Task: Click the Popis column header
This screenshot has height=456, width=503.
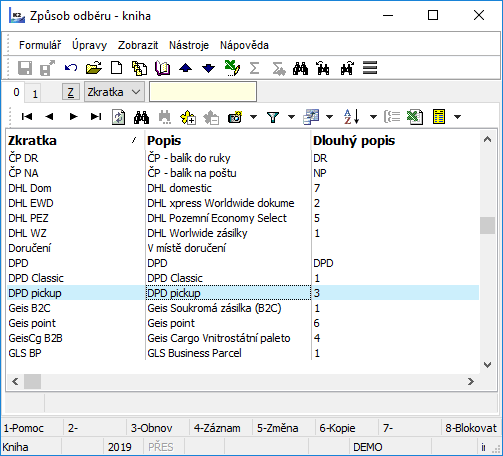Action: pyautogui.click(x=228, y=141)
